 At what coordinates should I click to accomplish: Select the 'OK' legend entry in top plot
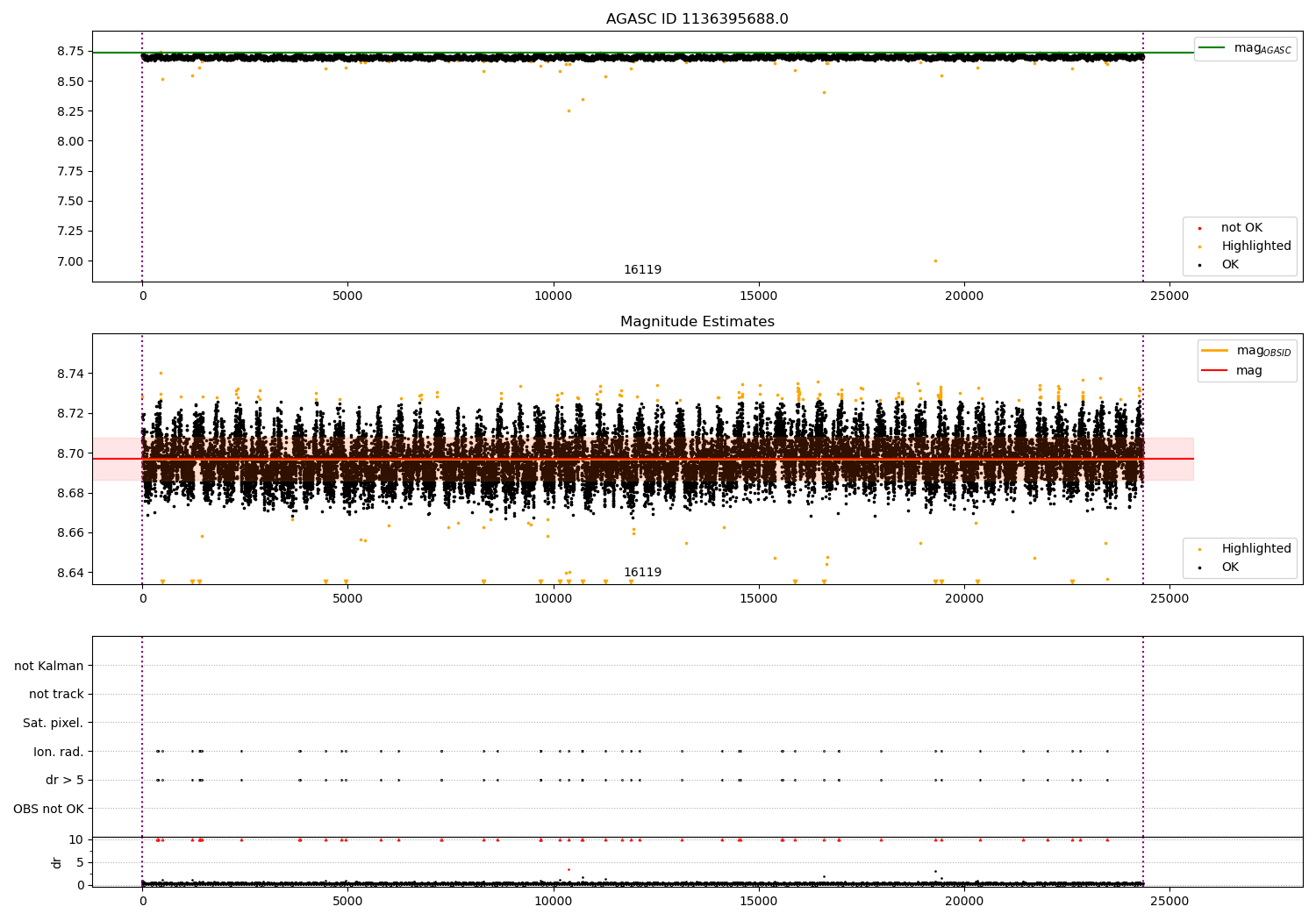pos(1218,265)
